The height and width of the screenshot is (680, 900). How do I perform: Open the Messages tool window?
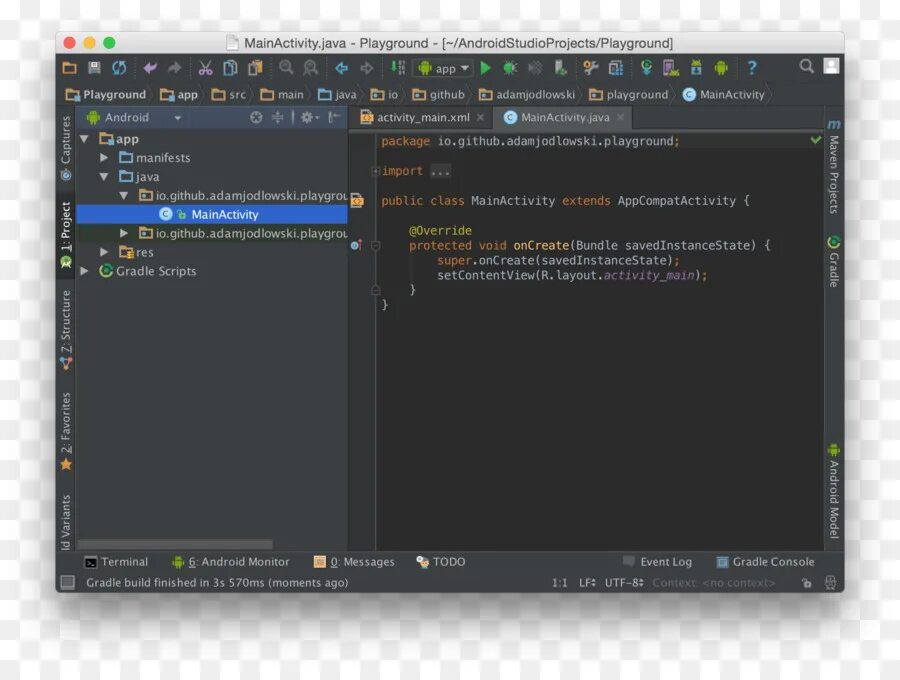354,562
